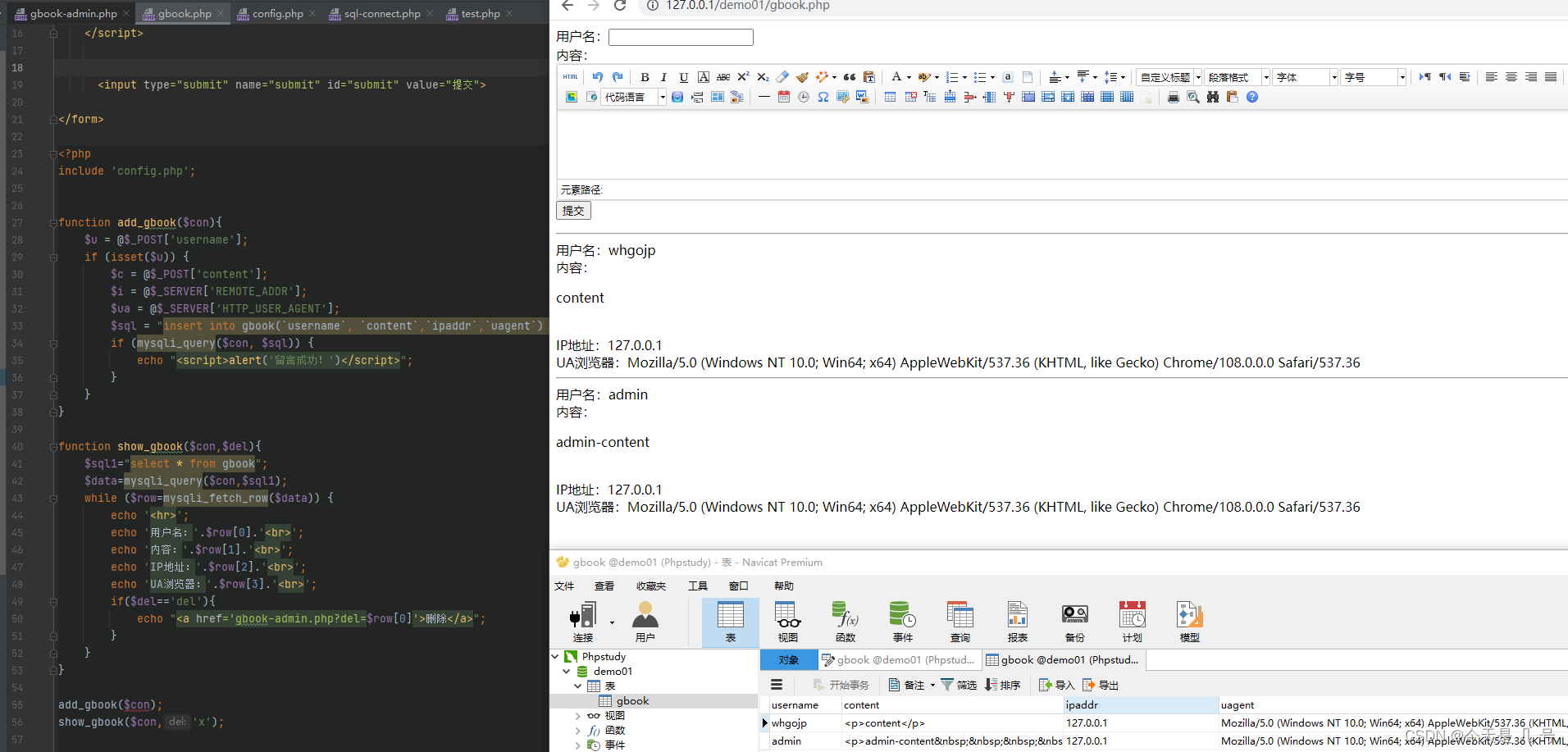Insert horizontal line in editor

[x=763, y=97]
